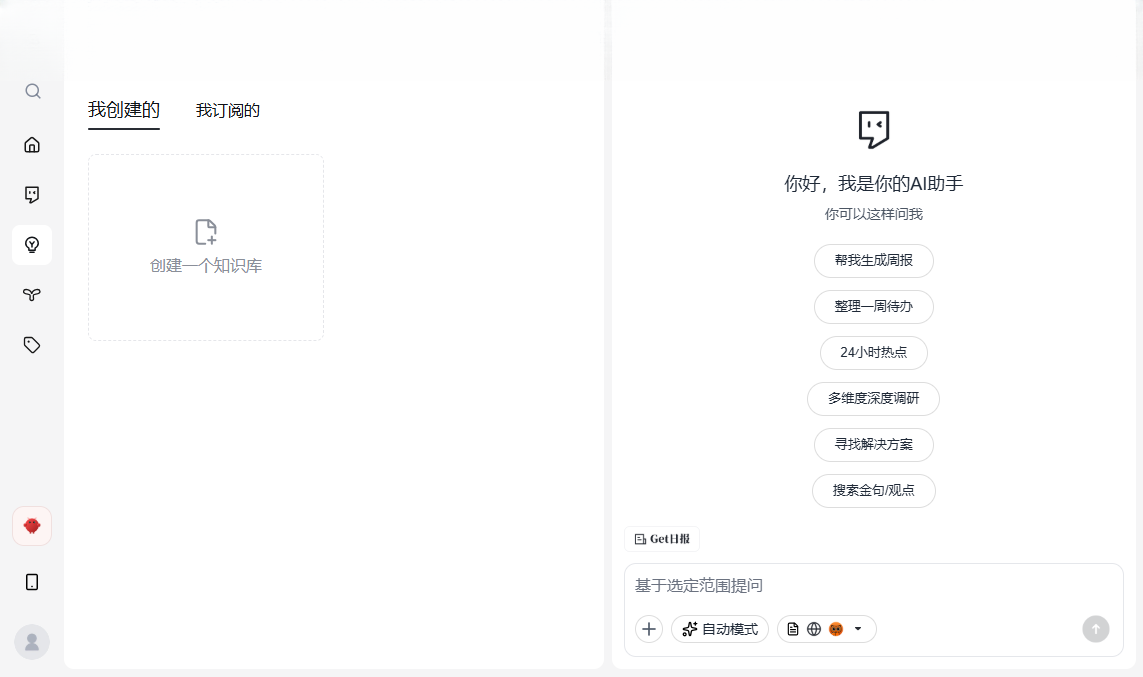Click the Get日报 chip
The image size is (1143, 677).
tap(662, 539)
